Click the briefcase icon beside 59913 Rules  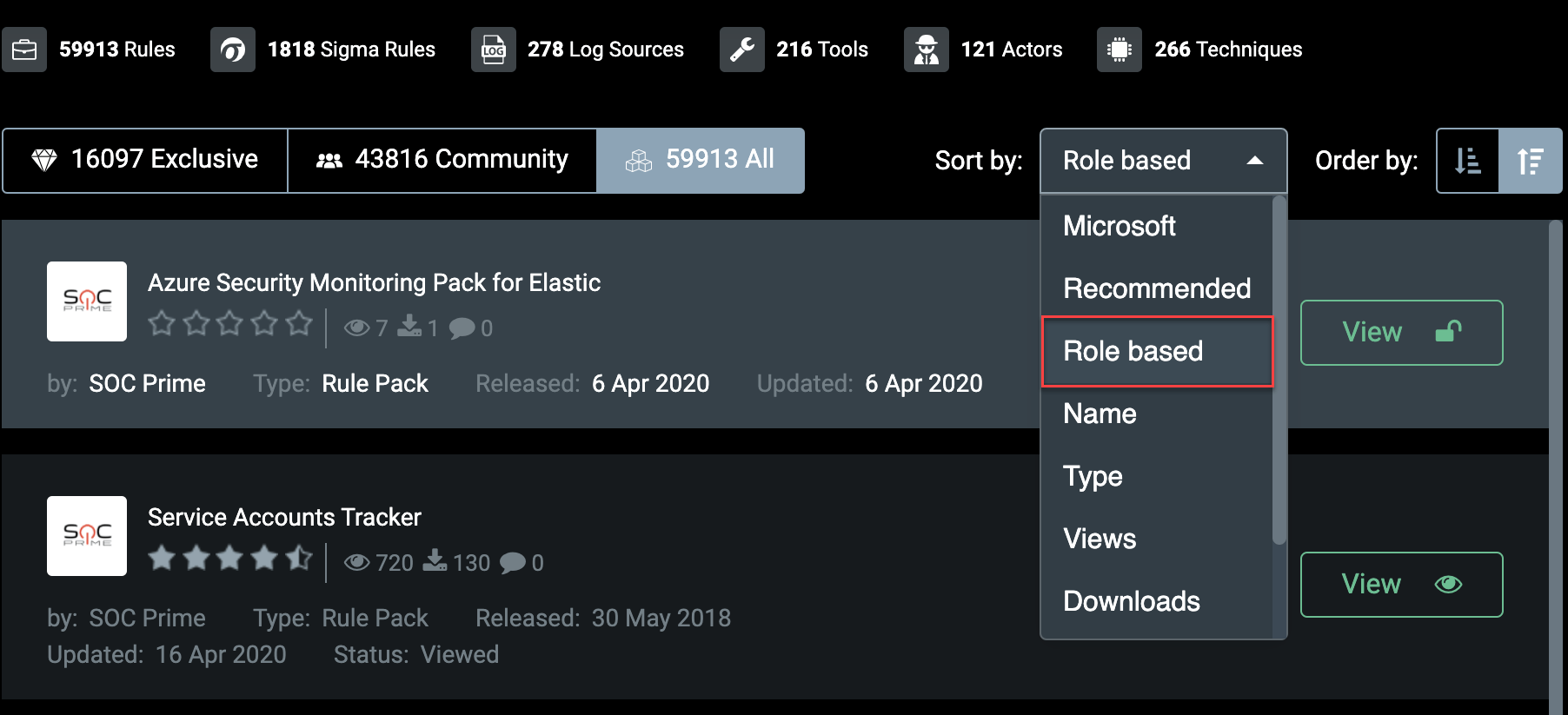click(x=24, y=50)
